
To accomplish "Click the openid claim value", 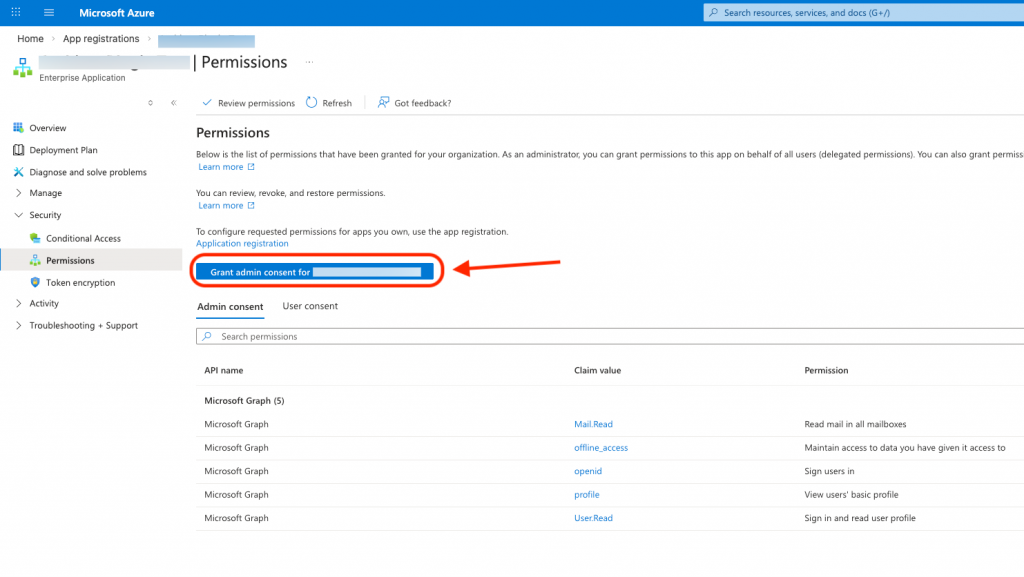I will click(x=588, y=471).
